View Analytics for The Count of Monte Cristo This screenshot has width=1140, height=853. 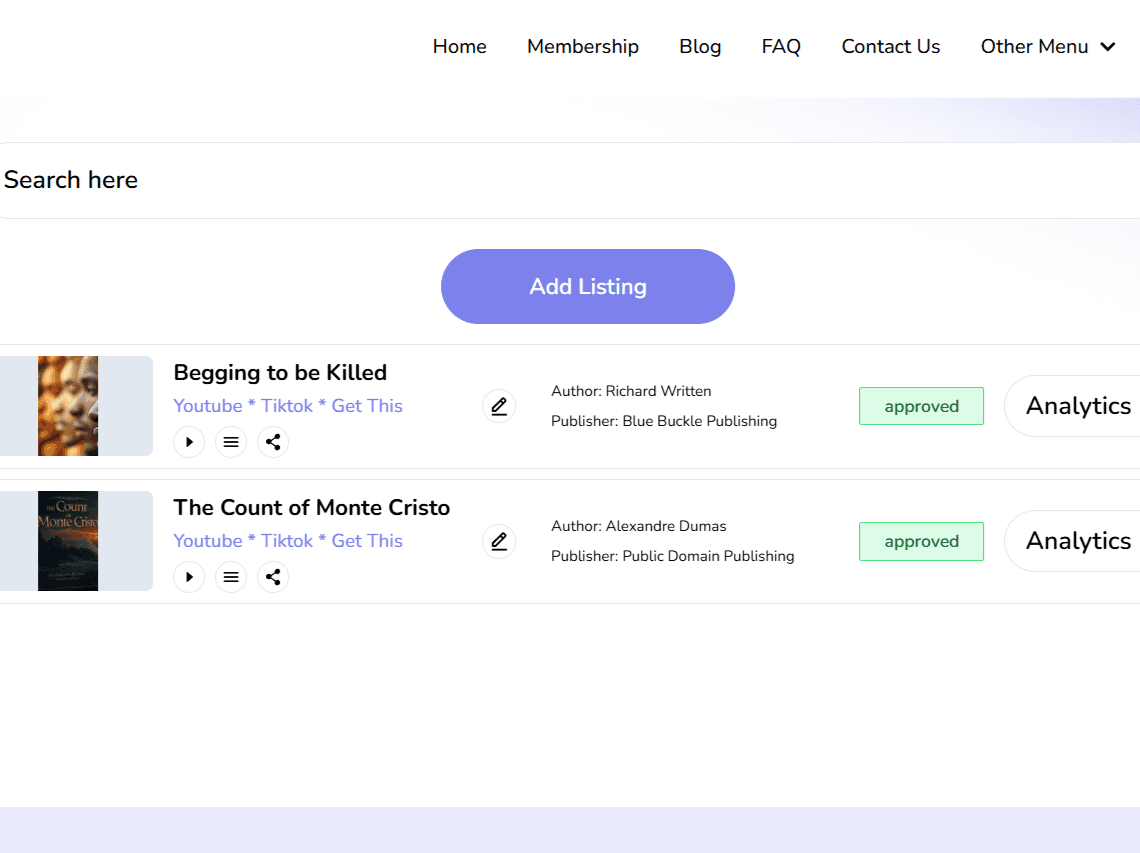pyautogui.click(x=1077, y=541)
